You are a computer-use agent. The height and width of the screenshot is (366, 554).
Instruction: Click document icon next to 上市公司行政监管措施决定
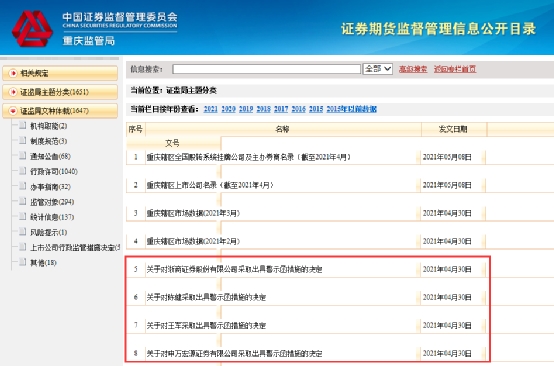point(23,247)
